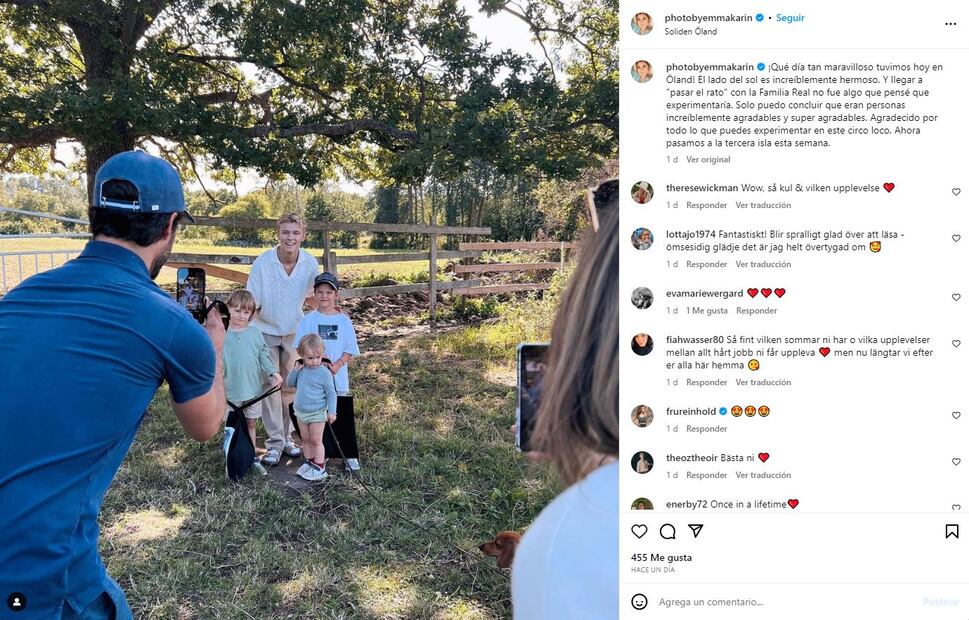Open photobyemmakarin's profile picture in the header

click(x=642, y=23)
